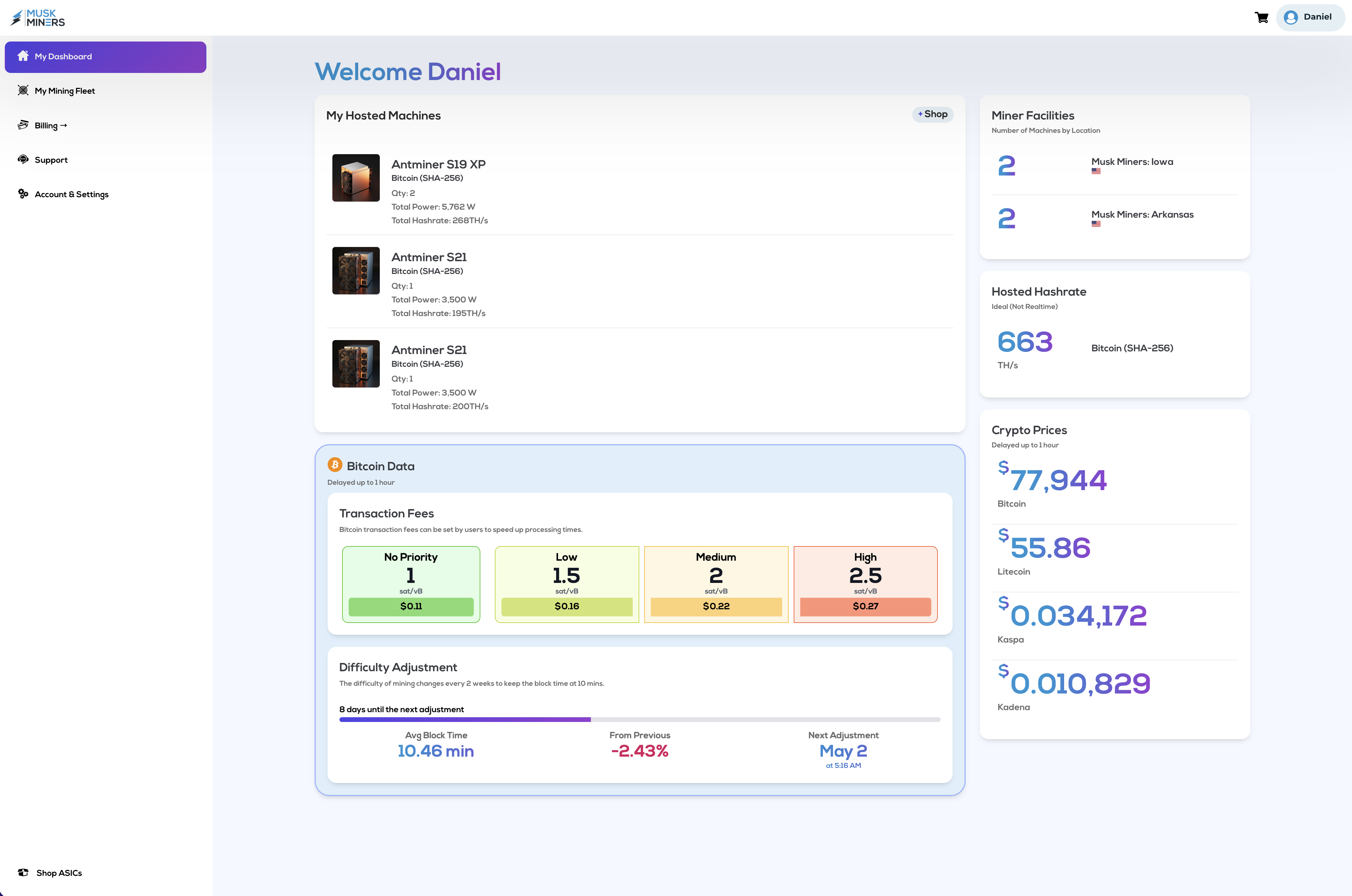1352x896 pixels.
Task: Click the Antminer S21 title with 200TH/s
Action: pos(429,350)
